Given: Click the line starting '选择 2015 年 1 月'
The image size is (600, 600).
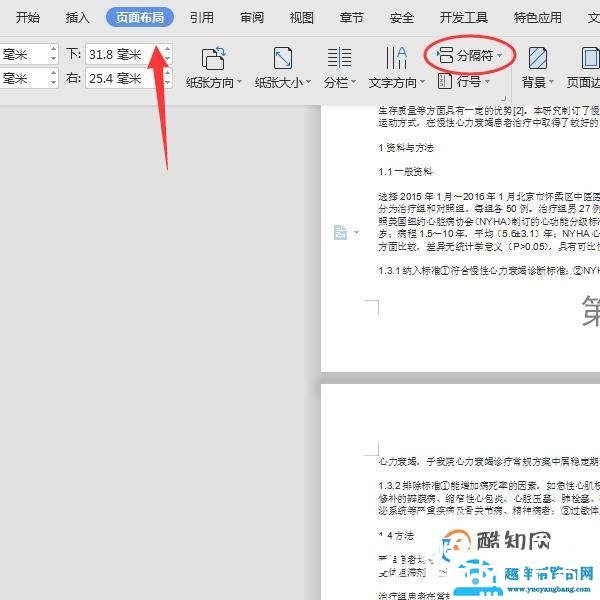Looking at the screenshot, I should [489, 197].
